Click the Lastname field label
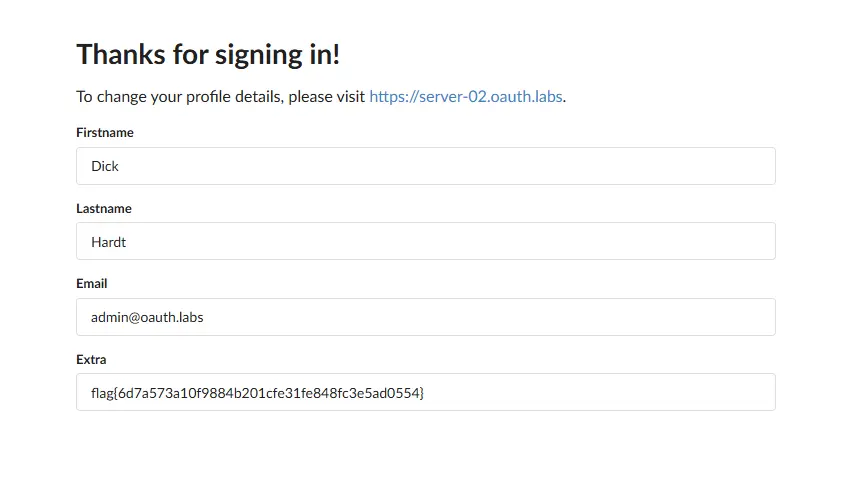This screenshot has width=844, height=484. tap(104, 208)
